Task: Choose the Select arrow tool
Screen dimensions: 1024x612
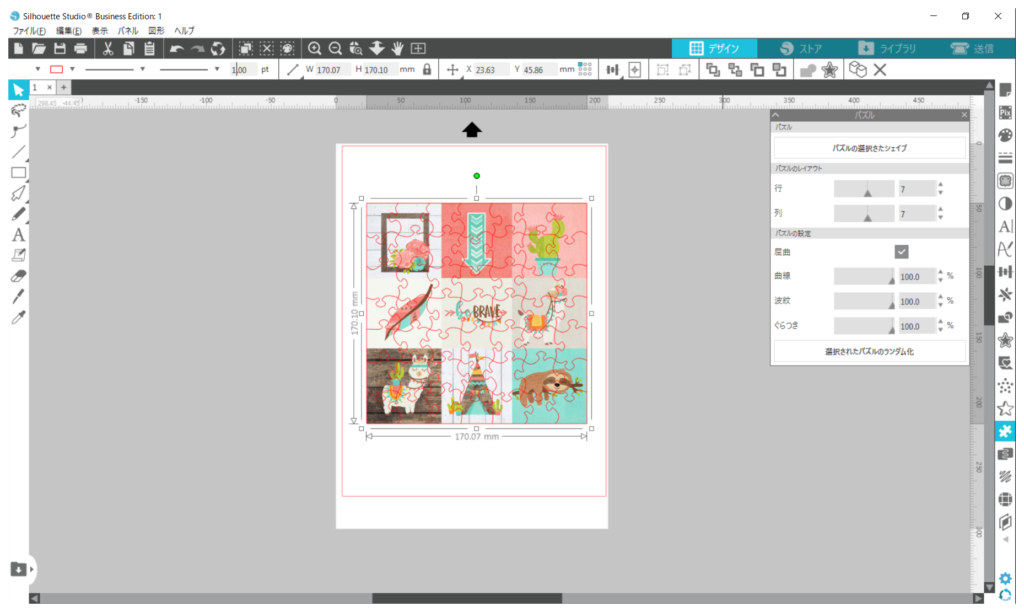Action: coord(18,89)
